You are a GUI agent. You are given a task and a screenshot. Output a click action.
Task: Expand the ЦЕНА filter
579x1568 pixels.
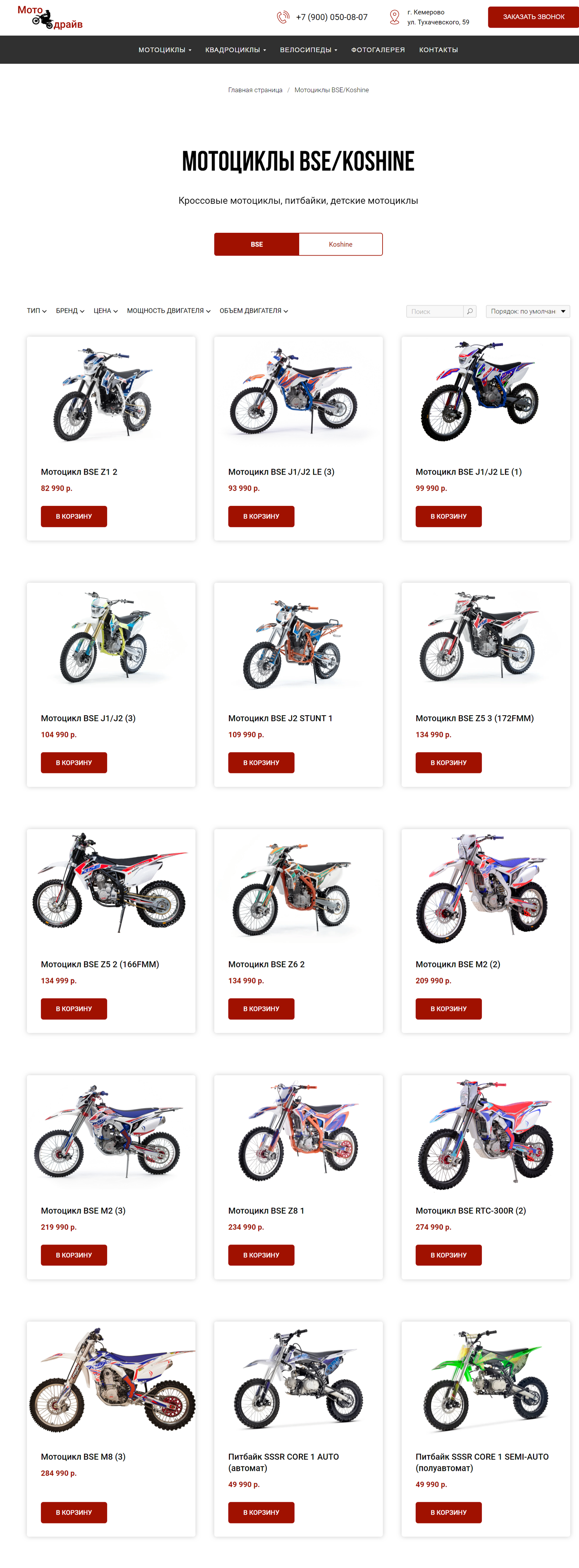coord(106,311)
